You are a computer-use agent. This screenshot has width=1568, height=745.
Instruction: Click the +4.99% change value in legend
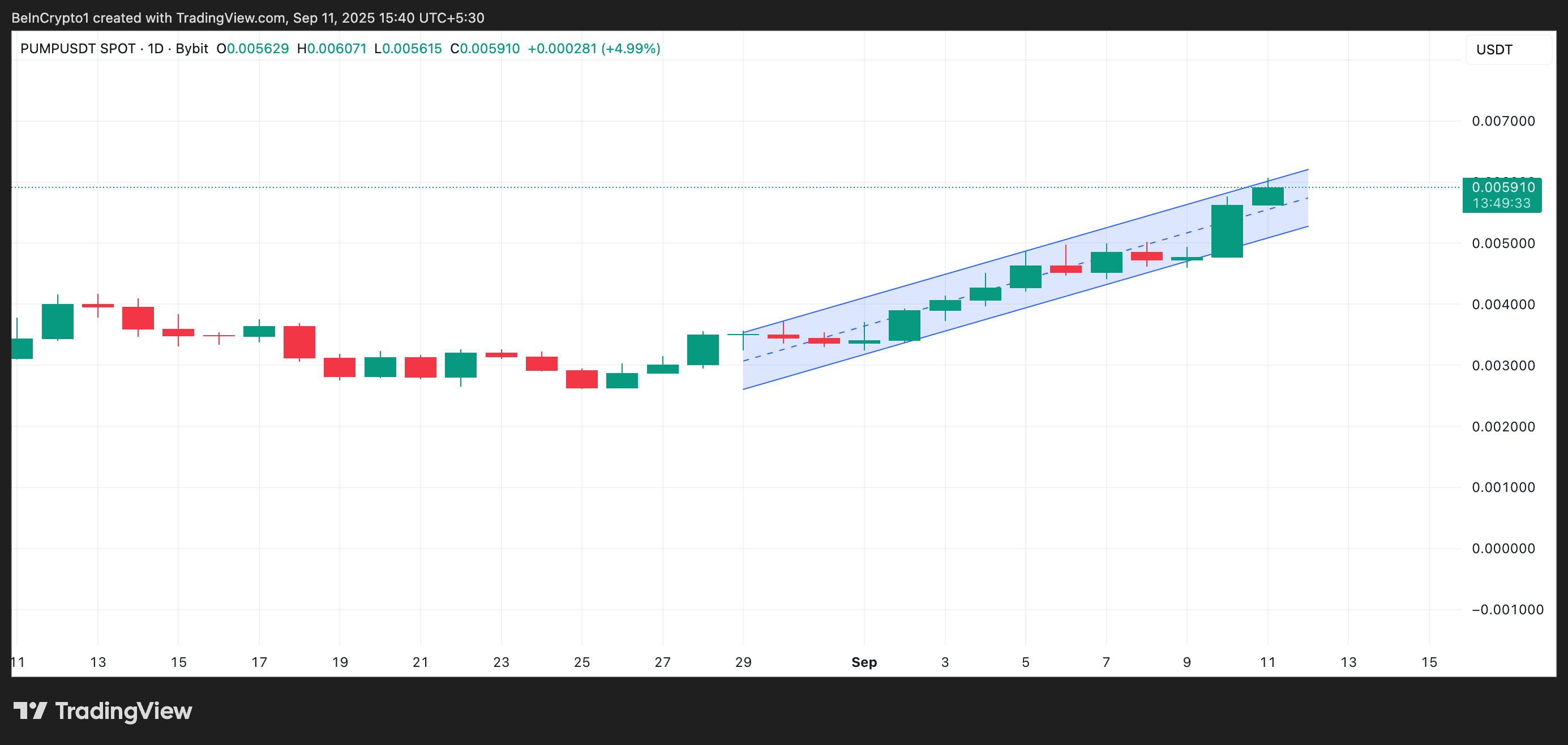(x=631, y=49)
